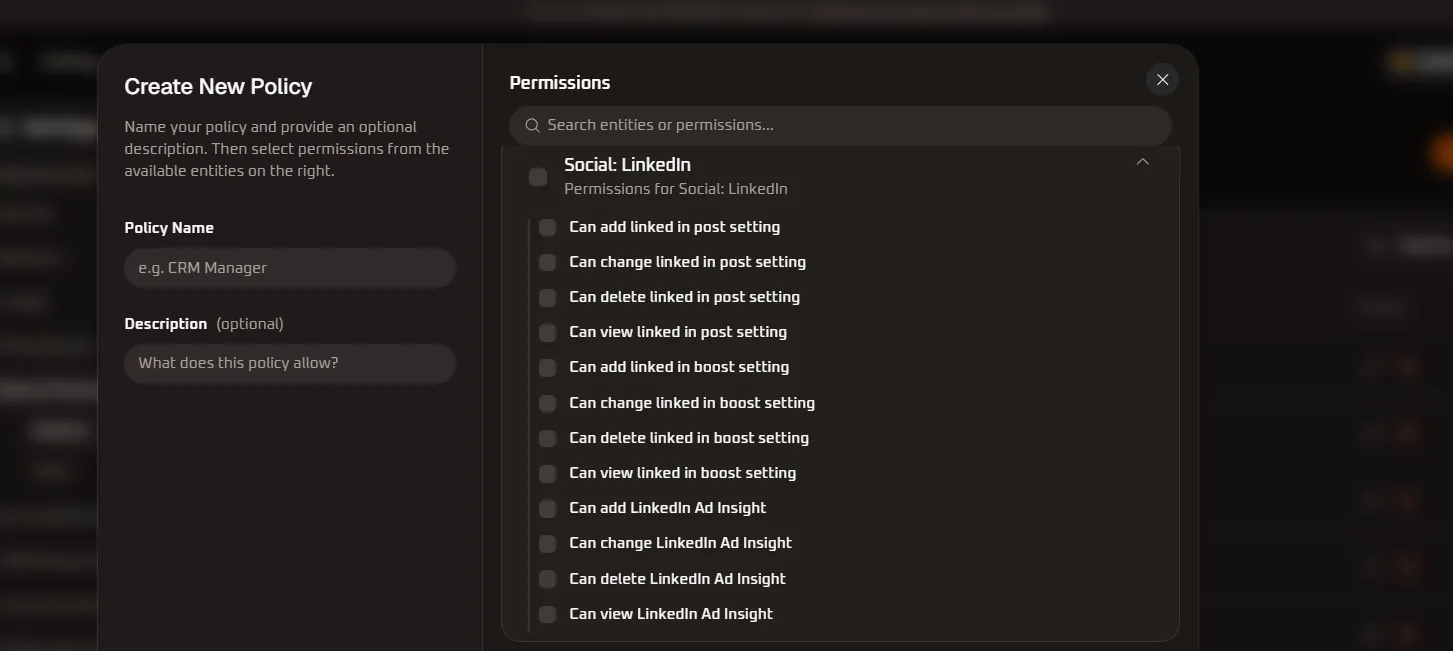Enable Can add linked in post setting

point(547,227)
